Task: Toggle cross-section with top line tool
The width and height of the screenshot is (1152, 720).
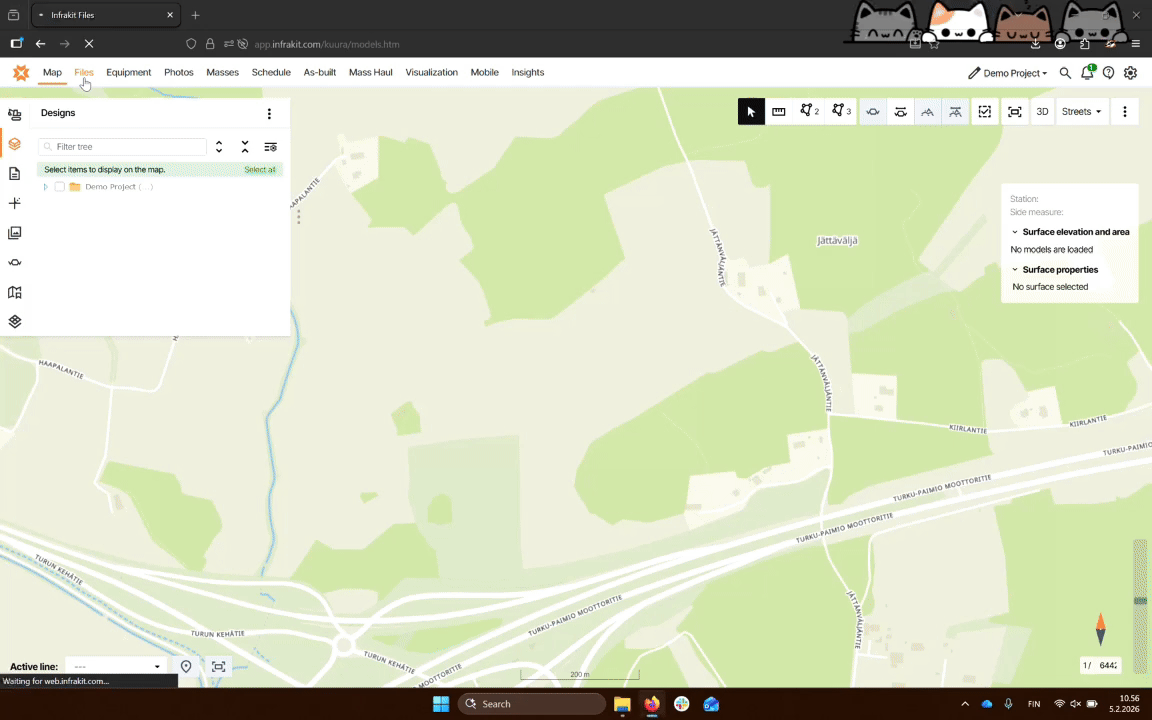Action: tap(900, 112)
